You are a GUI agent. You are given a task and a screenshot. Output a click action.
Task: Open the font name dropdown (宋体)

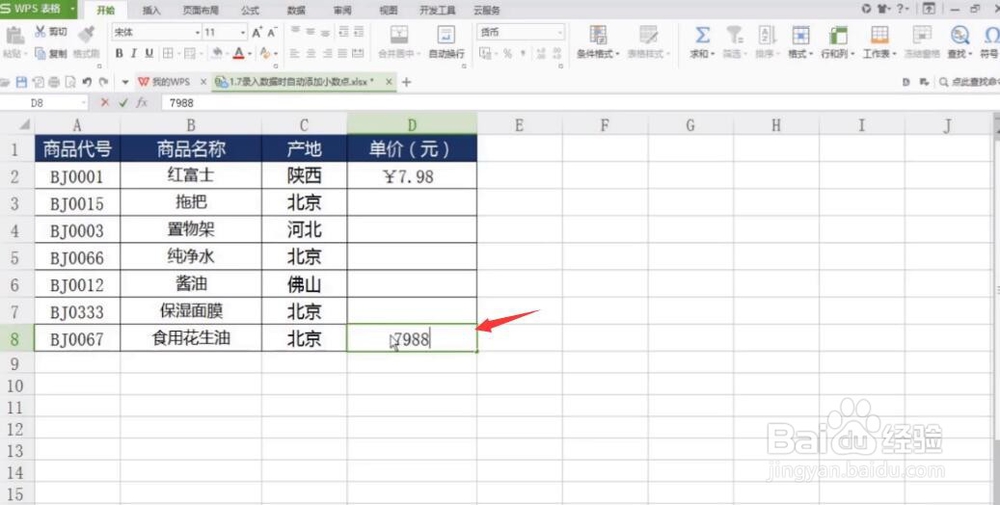pos(198,33)
